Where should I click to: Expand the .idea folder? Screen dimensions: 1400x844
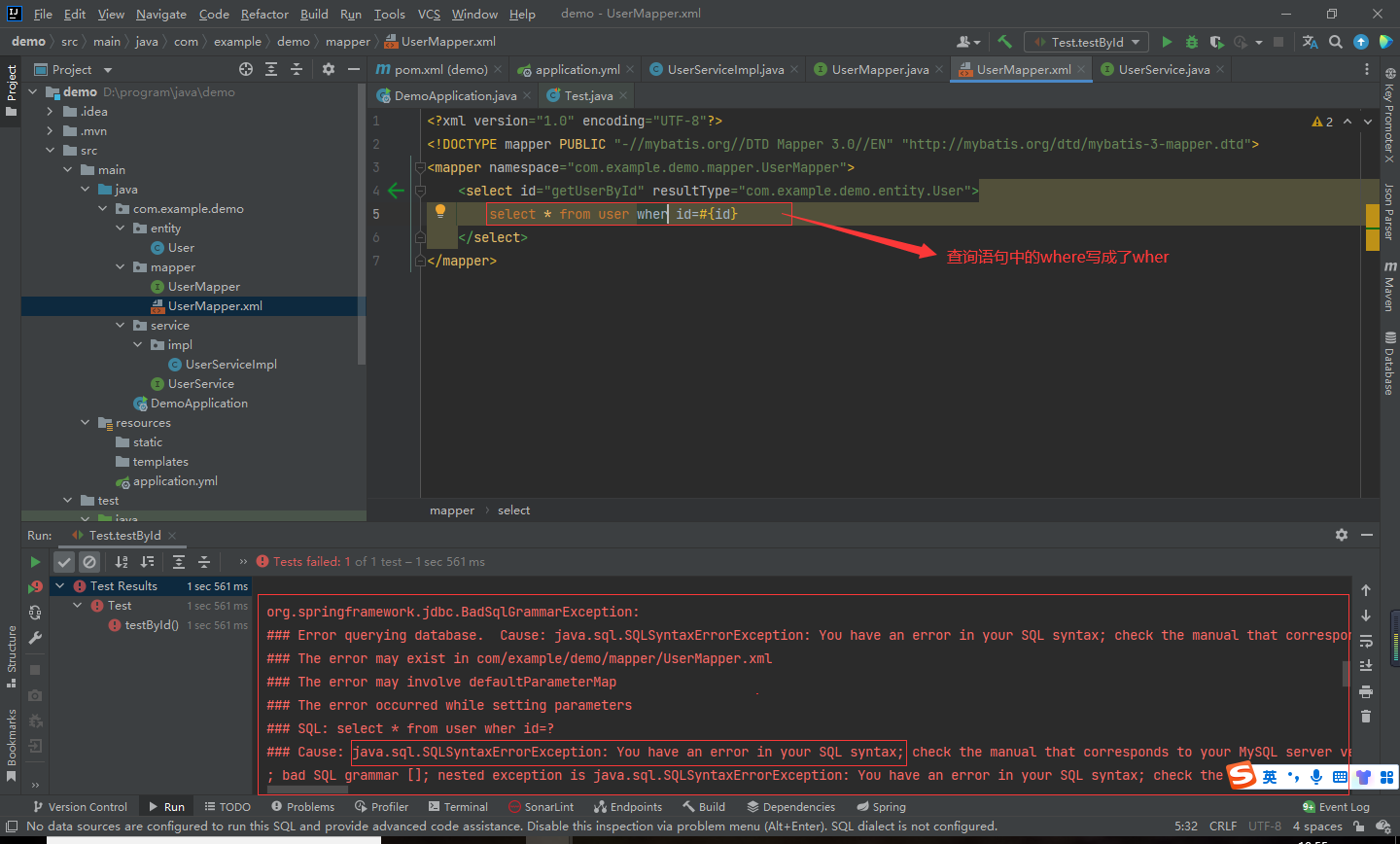(x=50, y=111)
